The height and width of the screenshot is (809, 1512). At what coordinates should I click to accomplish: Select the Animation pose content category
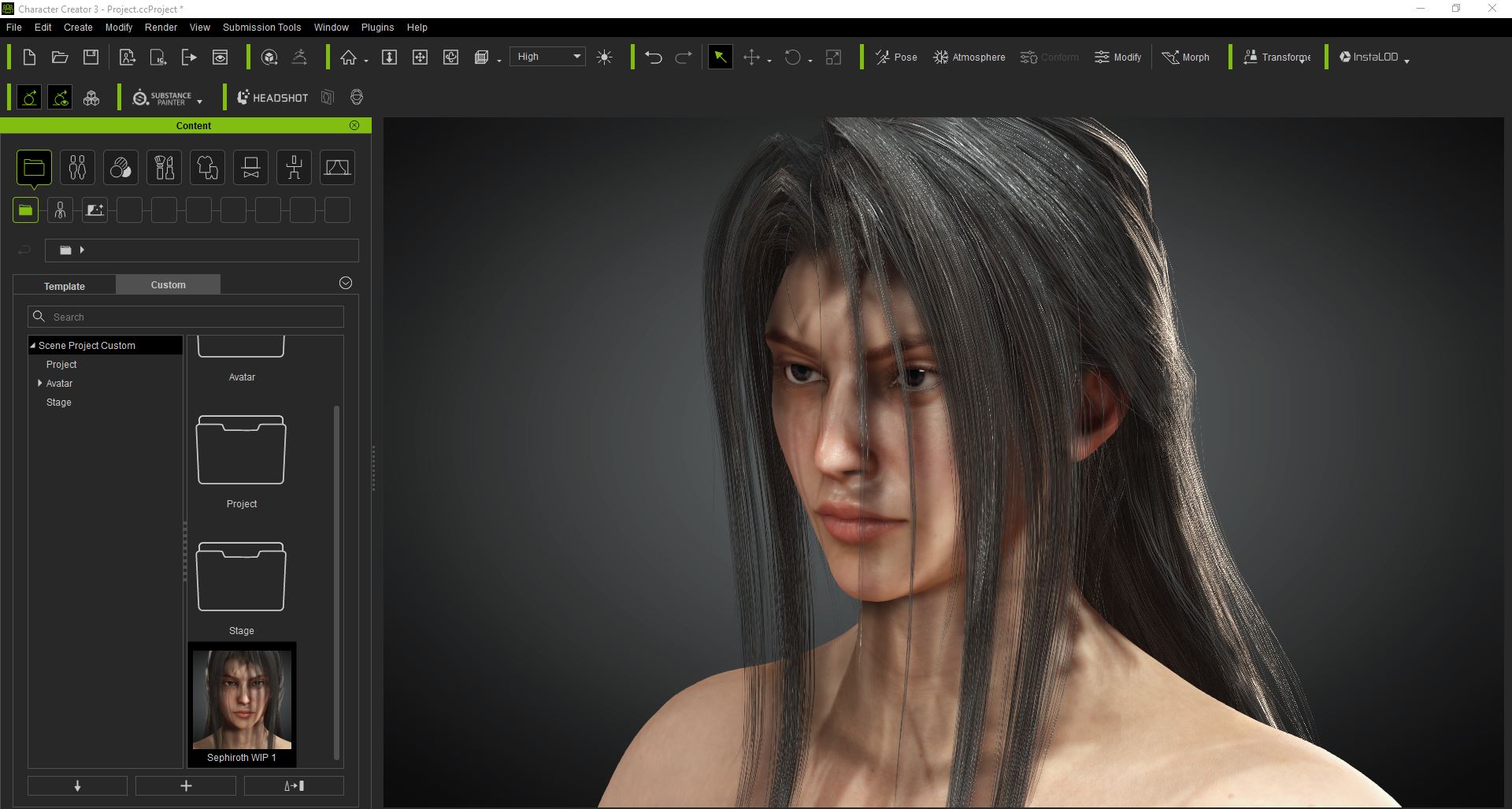[x=294, y=167]
